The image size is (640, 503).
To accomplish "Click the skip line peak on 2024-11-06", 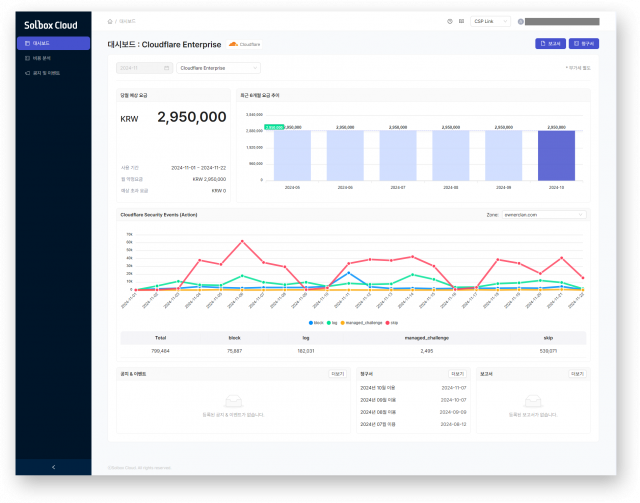I will click(242, 241).
